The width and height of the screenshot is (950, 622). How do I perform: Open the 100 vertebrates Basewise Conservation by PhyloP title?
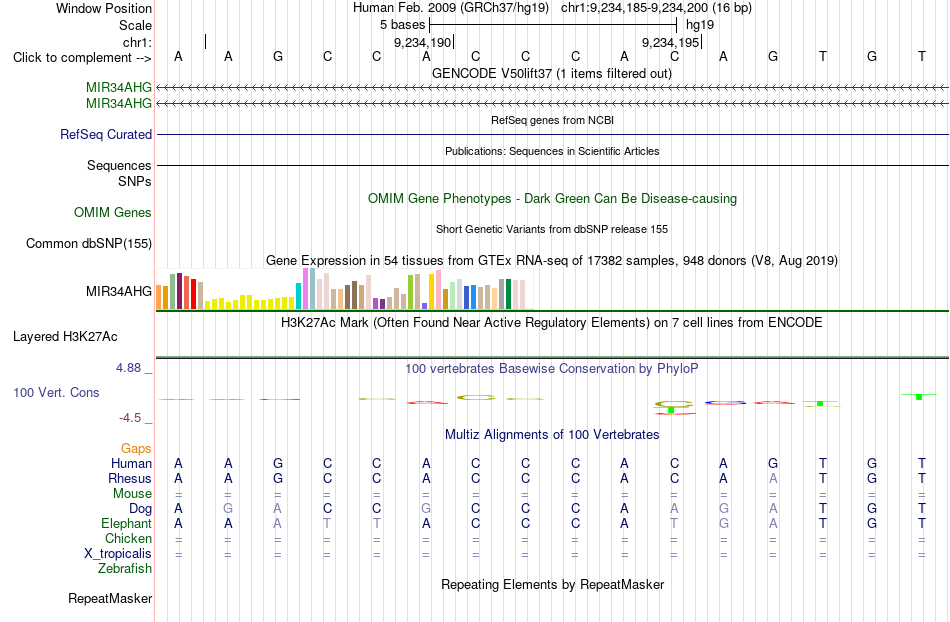pyautogui.click(x=551, y=368)
